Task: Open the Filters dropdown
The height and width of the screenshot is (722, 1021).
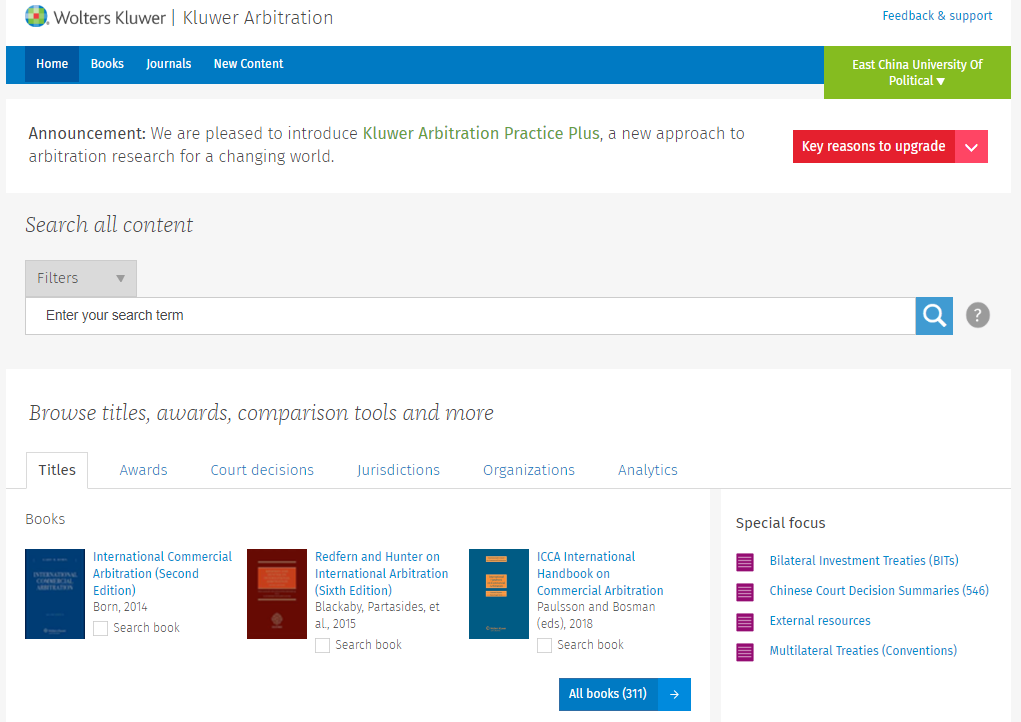Action: 81,279
